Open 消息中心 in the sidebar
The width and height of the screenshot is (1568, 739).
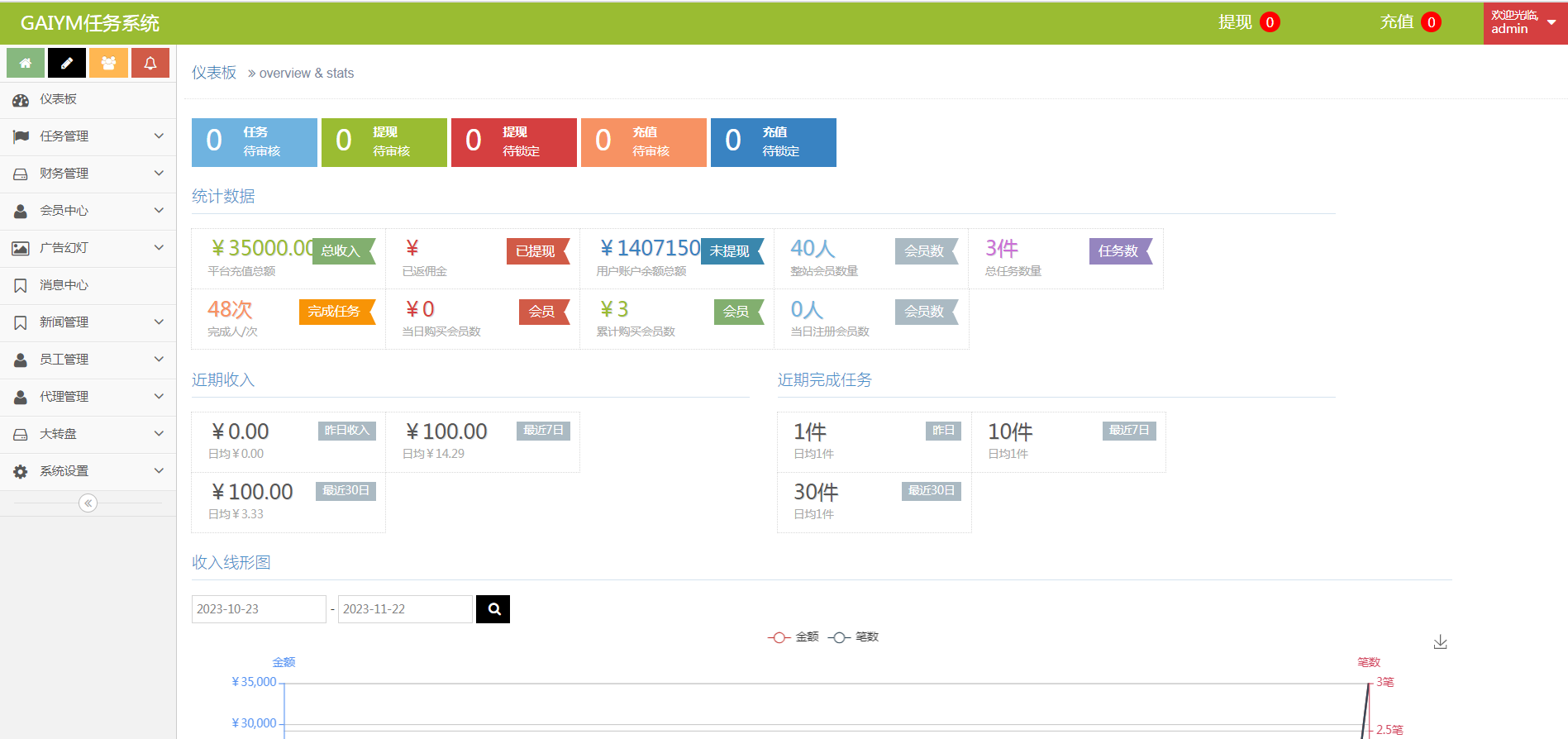click(64, 285)
